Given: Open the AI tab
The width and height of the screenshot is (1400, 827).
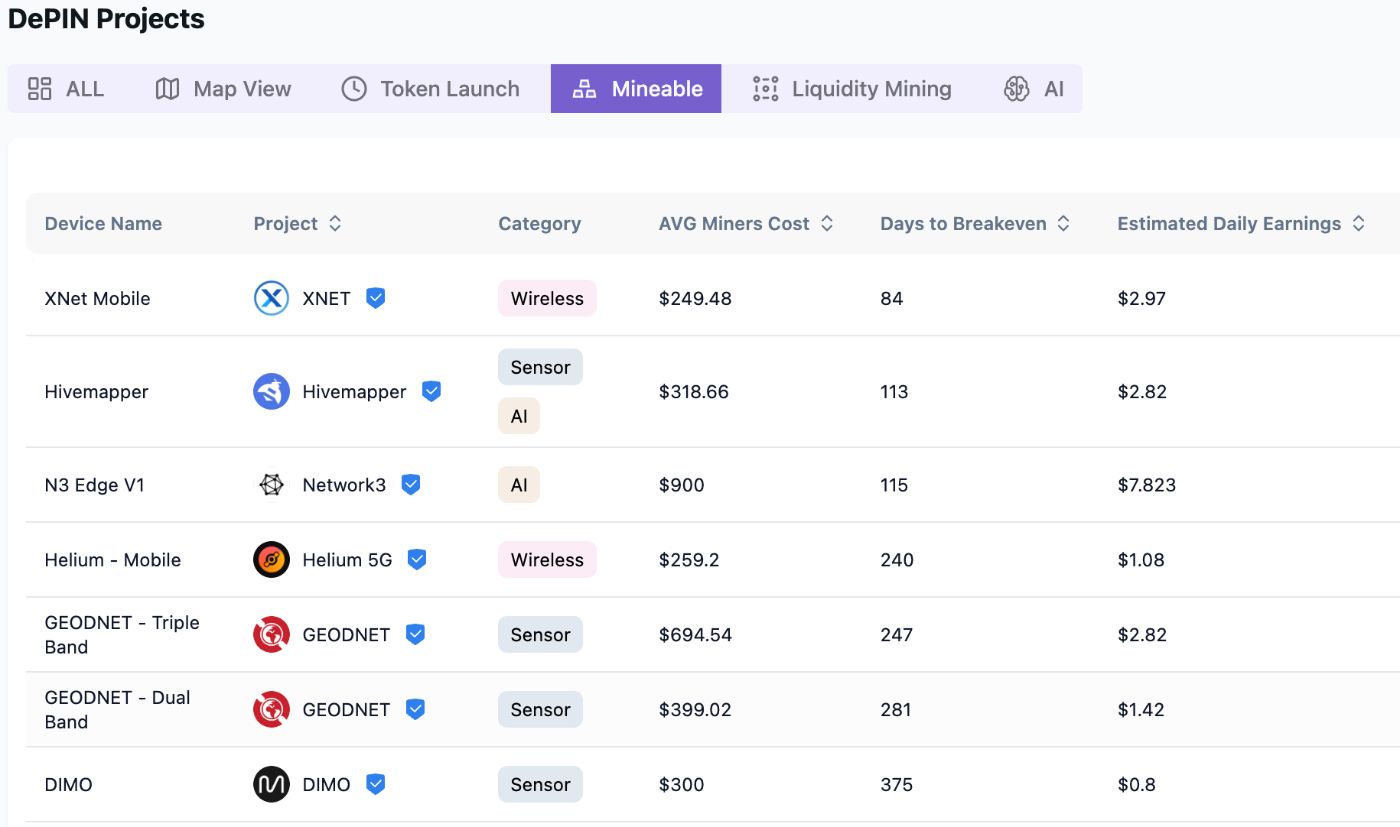Looking at the screenshot, I should tap(1034, 89).
